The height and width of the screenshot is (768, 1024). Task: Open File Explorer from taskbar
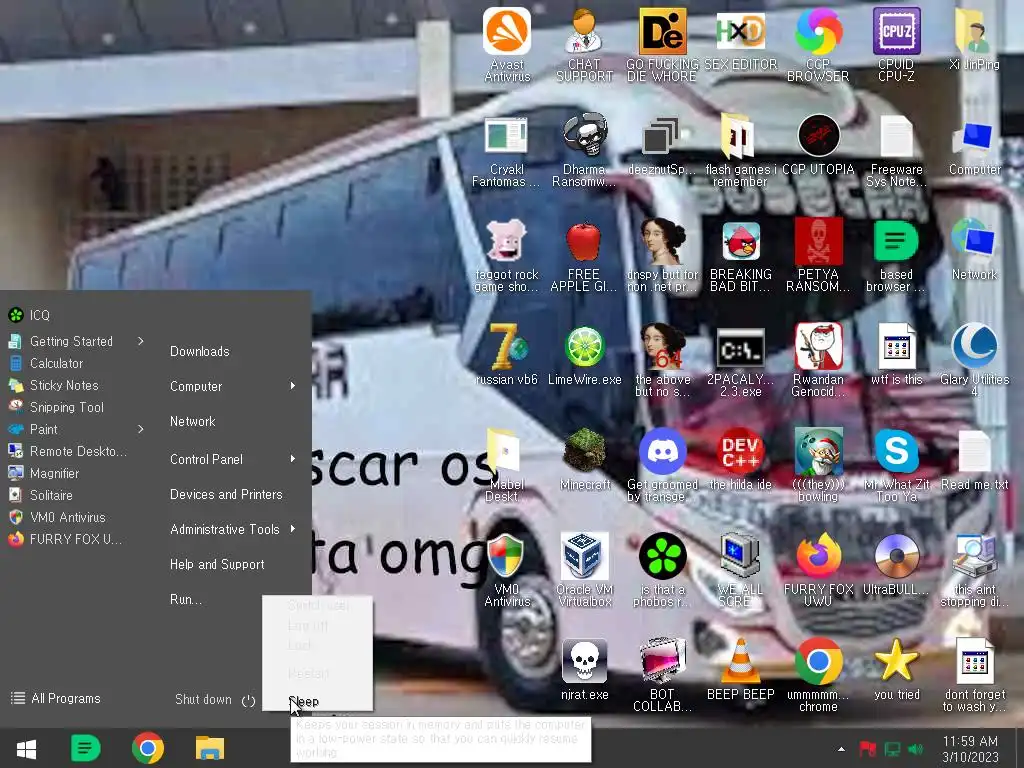click(x=210, y=748)
